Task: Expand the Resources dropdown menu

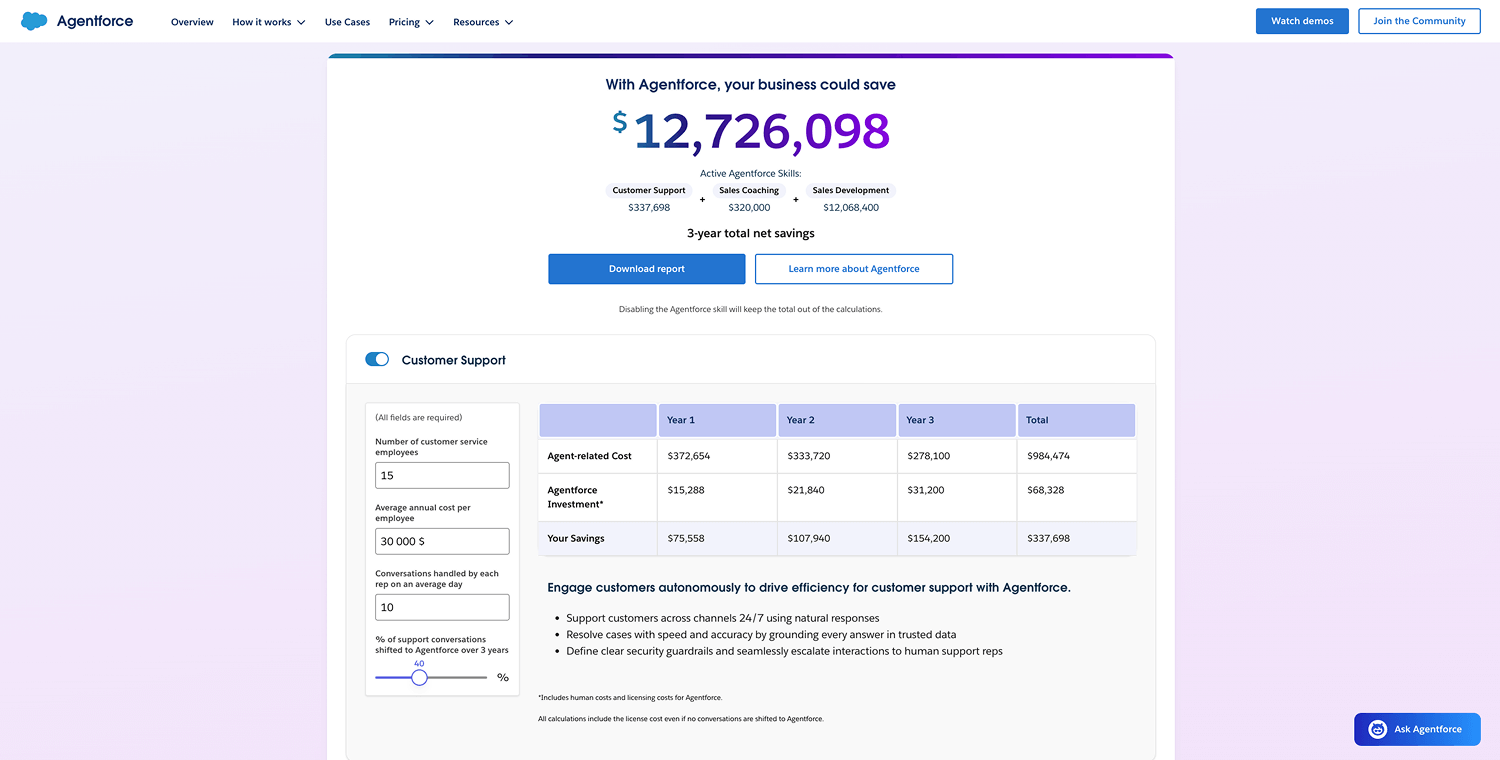Action: pyautogui.click(x=483, y=22)
